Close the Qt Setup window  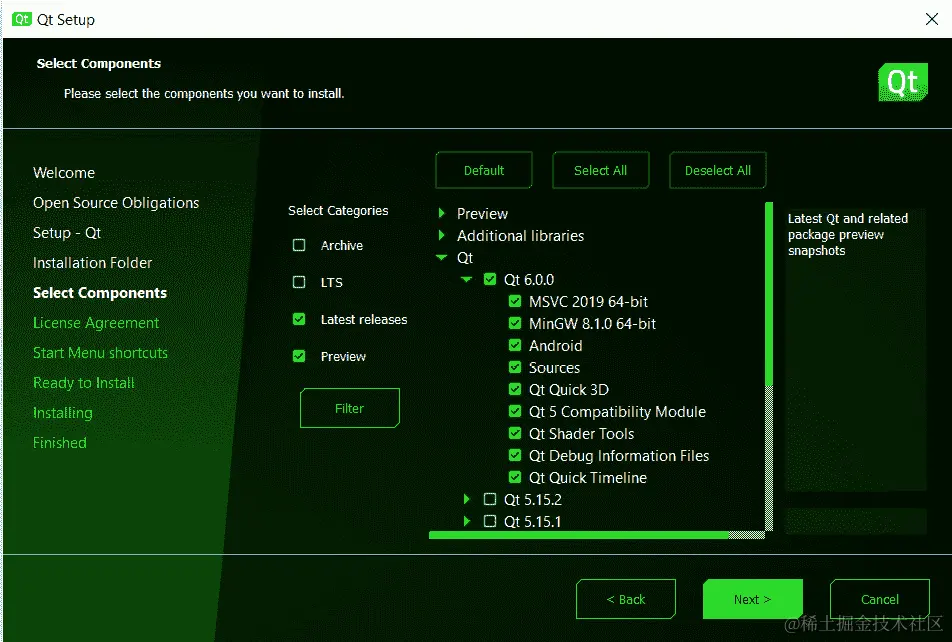tap(932, 19)
